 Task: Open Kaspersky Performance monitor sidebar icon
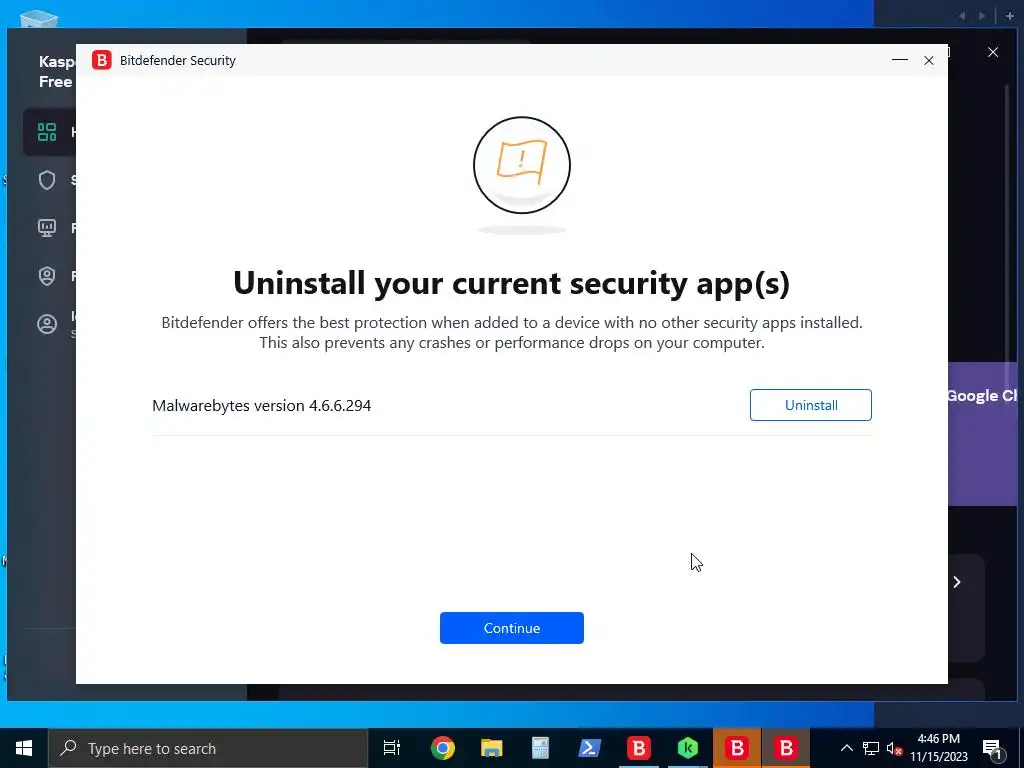tap(47, 228)
